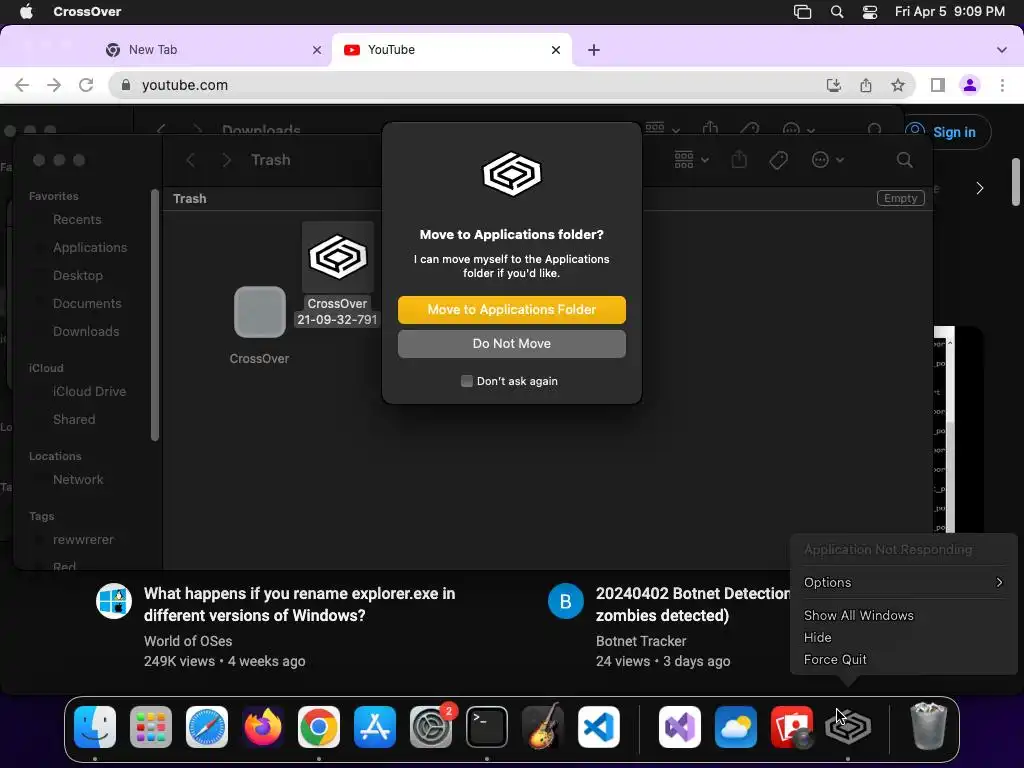Select Applications in the Finder sidebar
This screenshot has height=768, width=1024.
tap(90, 248)
